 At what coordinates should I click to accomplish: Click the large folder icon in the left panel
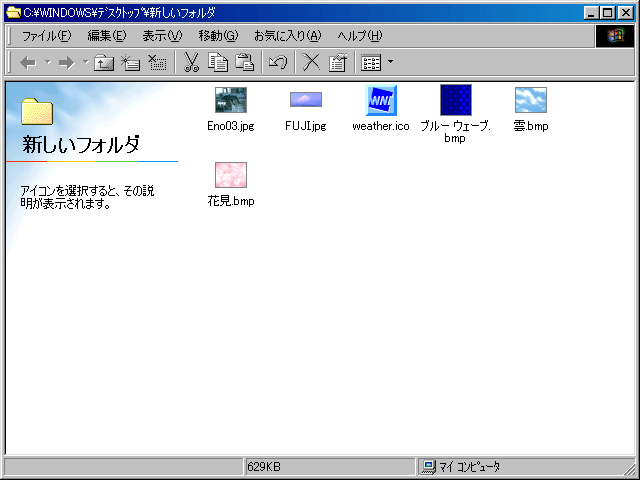pyautogui.click(x=37, y=111)
